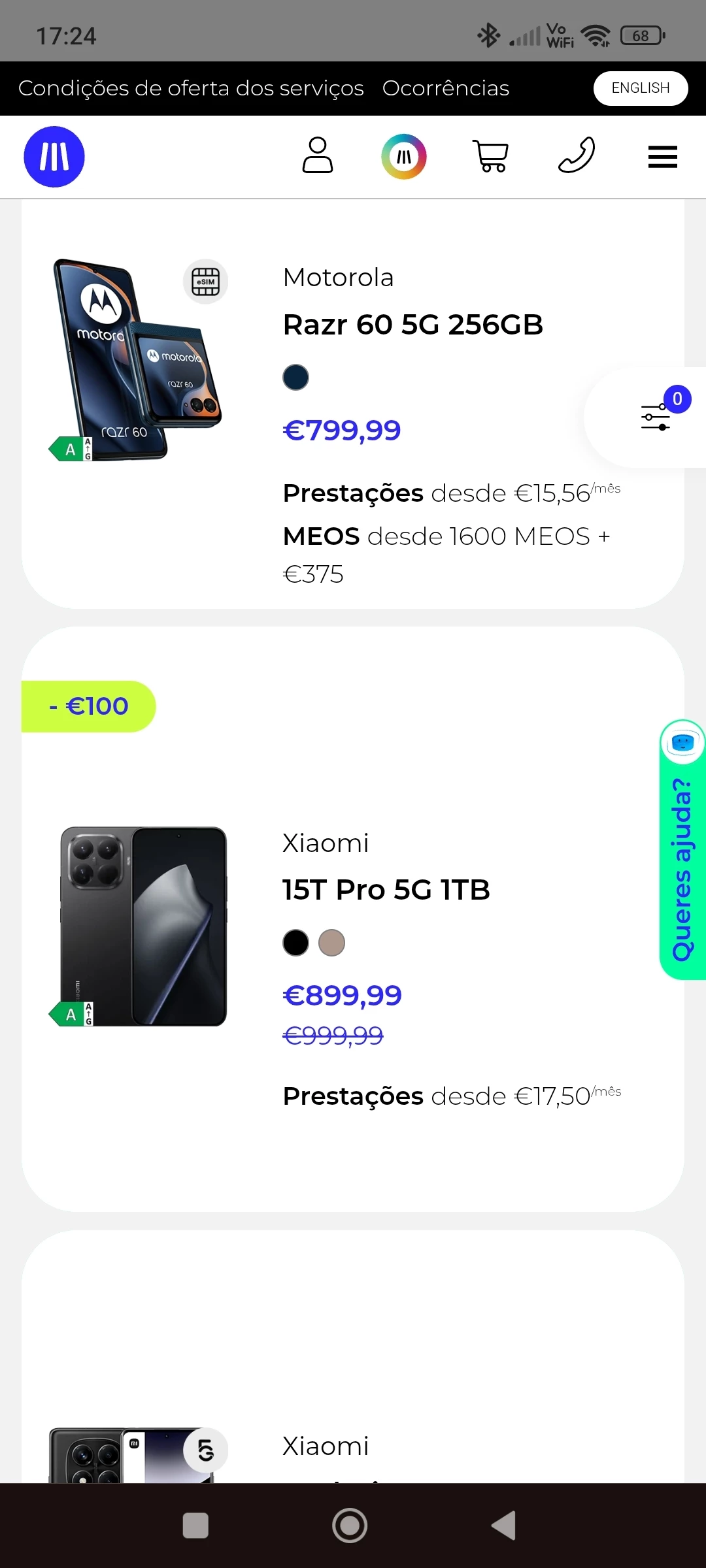Viewport: 706px width, 1568px height.
Task: Open the shopping cart
Action: pyautogui.click(x=490, y=157)
